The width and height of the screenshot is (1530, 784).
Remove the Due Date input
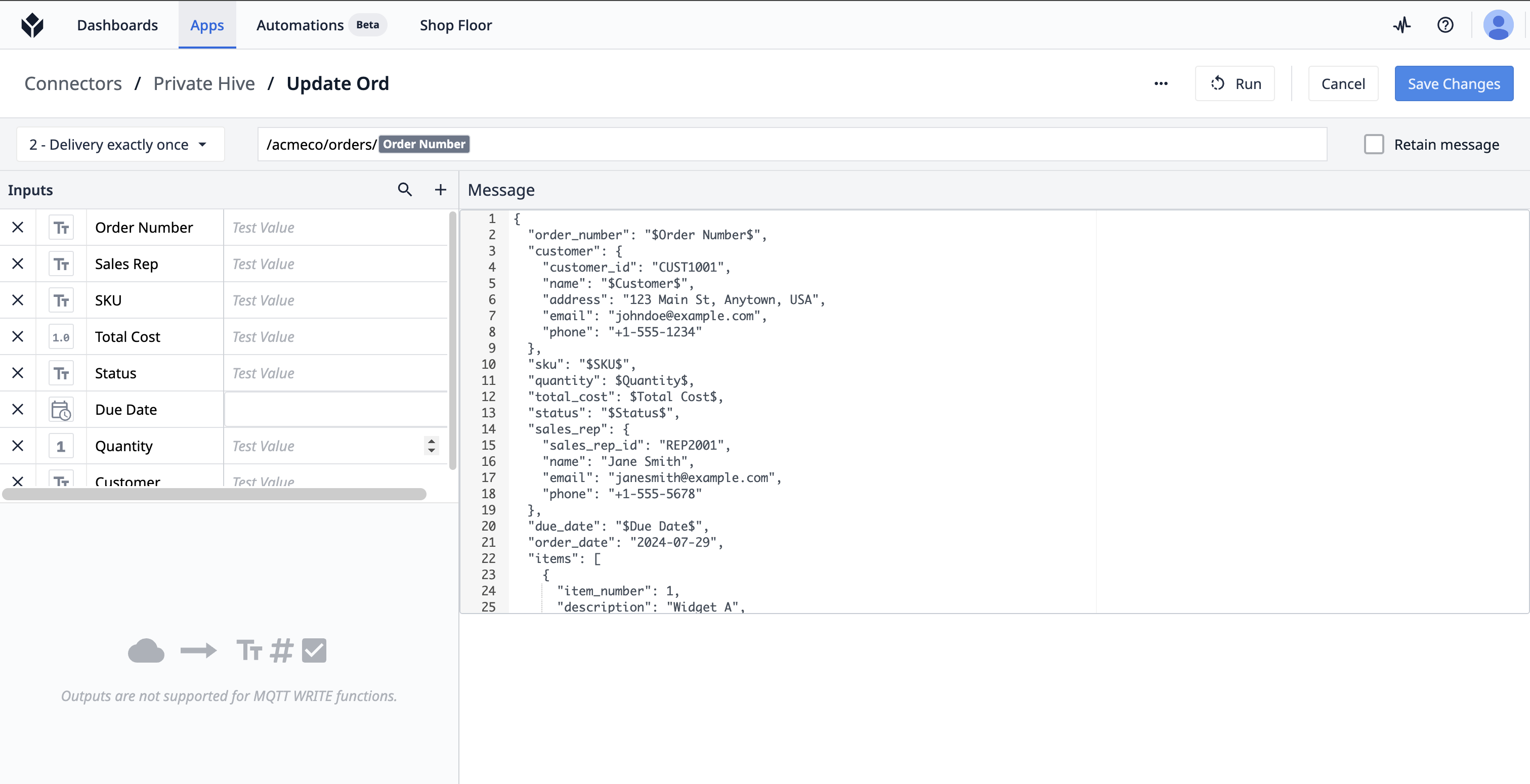[18, 409]
